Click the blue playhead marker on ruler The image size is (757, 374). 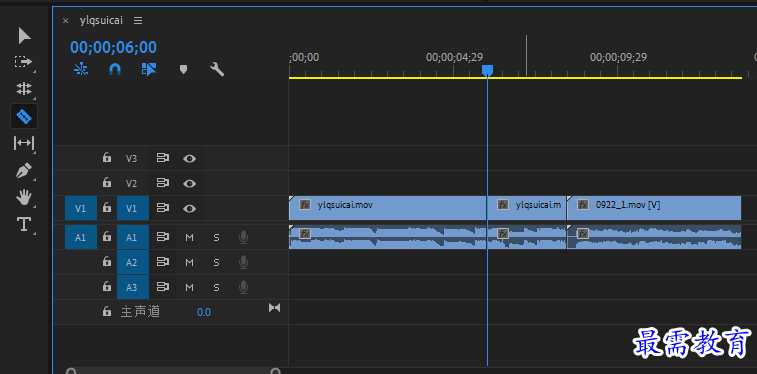[488, 71]
